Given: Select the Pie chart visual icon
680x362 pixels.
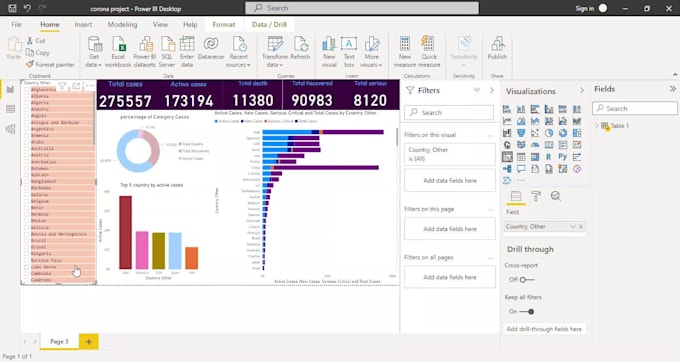Looking at the screenshot, I should point(549,133).
